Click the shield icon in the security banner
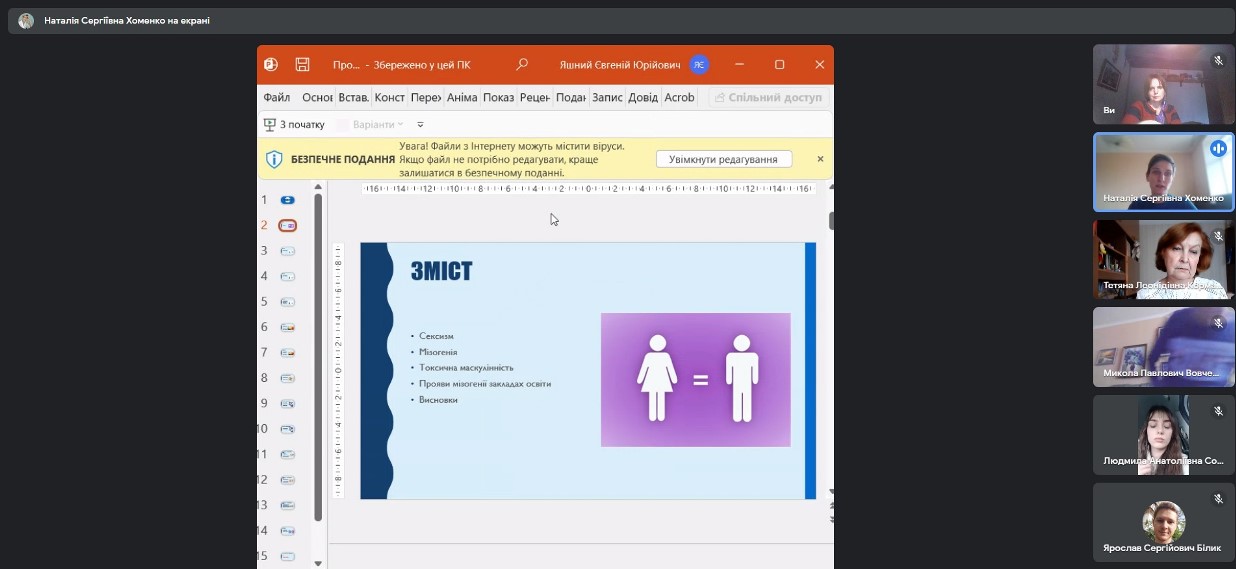 coord(274,159)
